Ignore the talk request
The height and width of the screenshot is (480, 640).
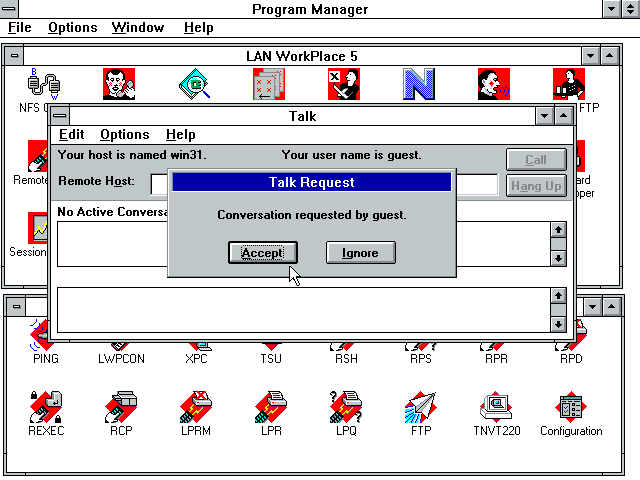pyautogui.click(x=360, y=253)
